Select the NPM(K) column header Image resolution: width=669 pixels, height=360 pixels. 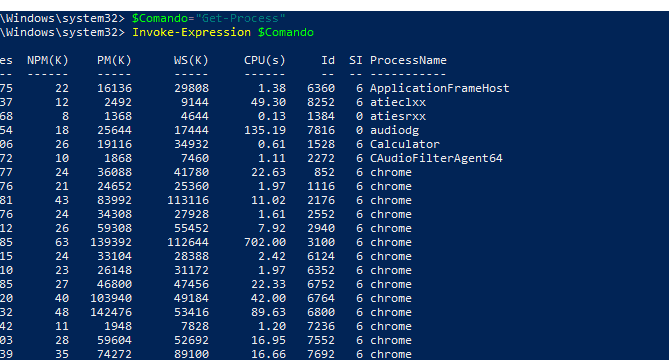click(x=48, y=60)
